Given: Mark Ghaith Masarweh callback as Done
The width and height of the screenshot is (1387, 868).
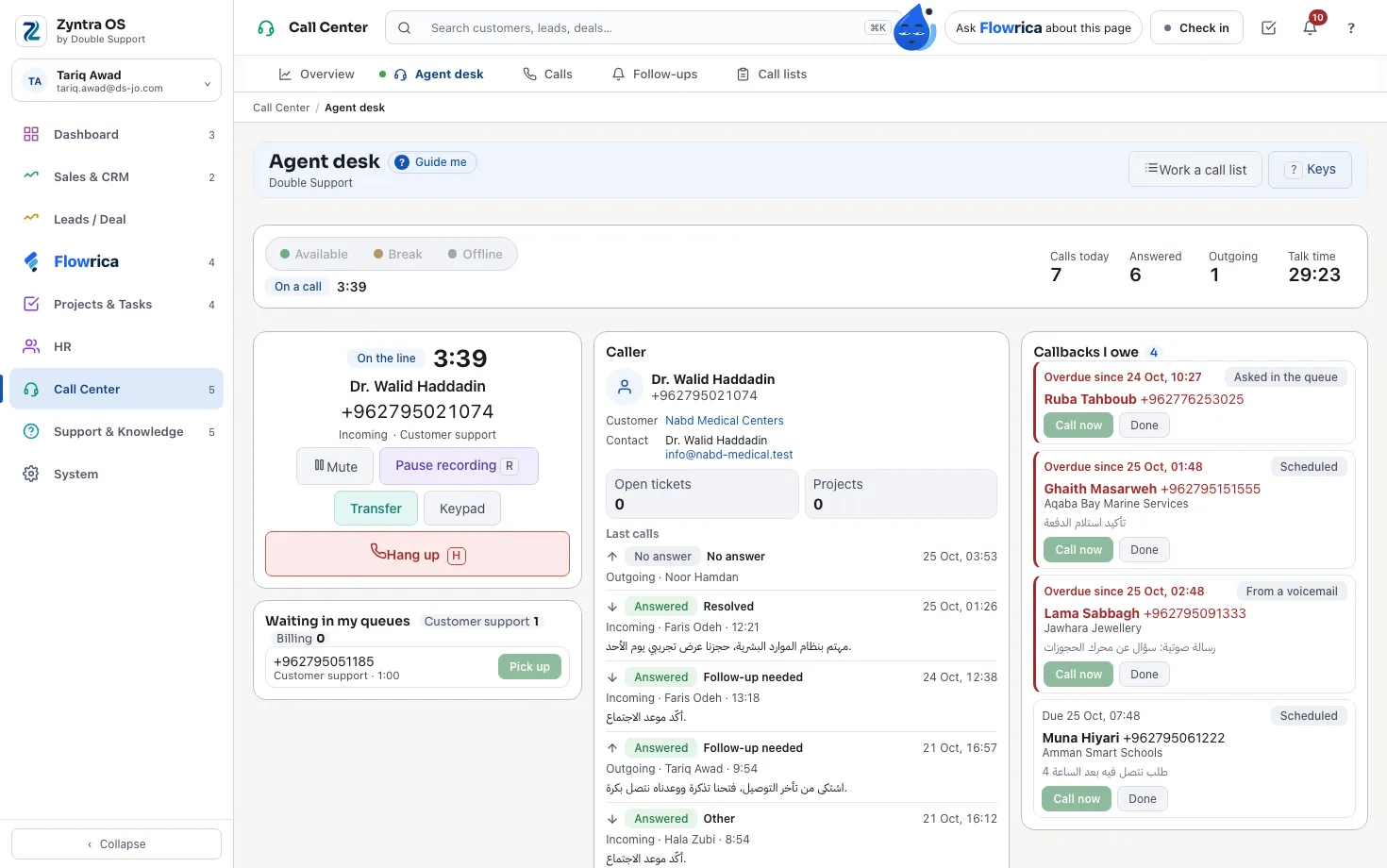Looking at the screenshot, I should point(1145,550).
